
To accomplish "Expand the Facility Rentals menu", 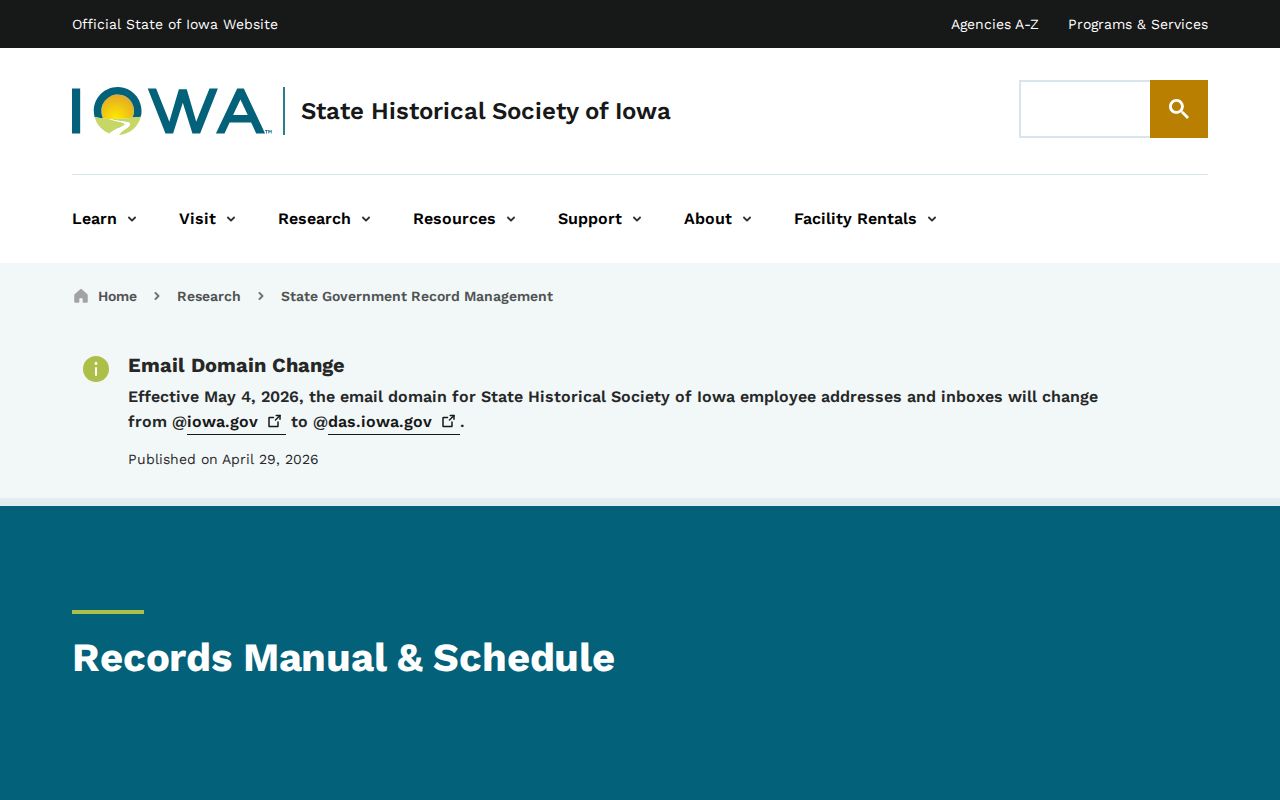I will tap(866, 219).
